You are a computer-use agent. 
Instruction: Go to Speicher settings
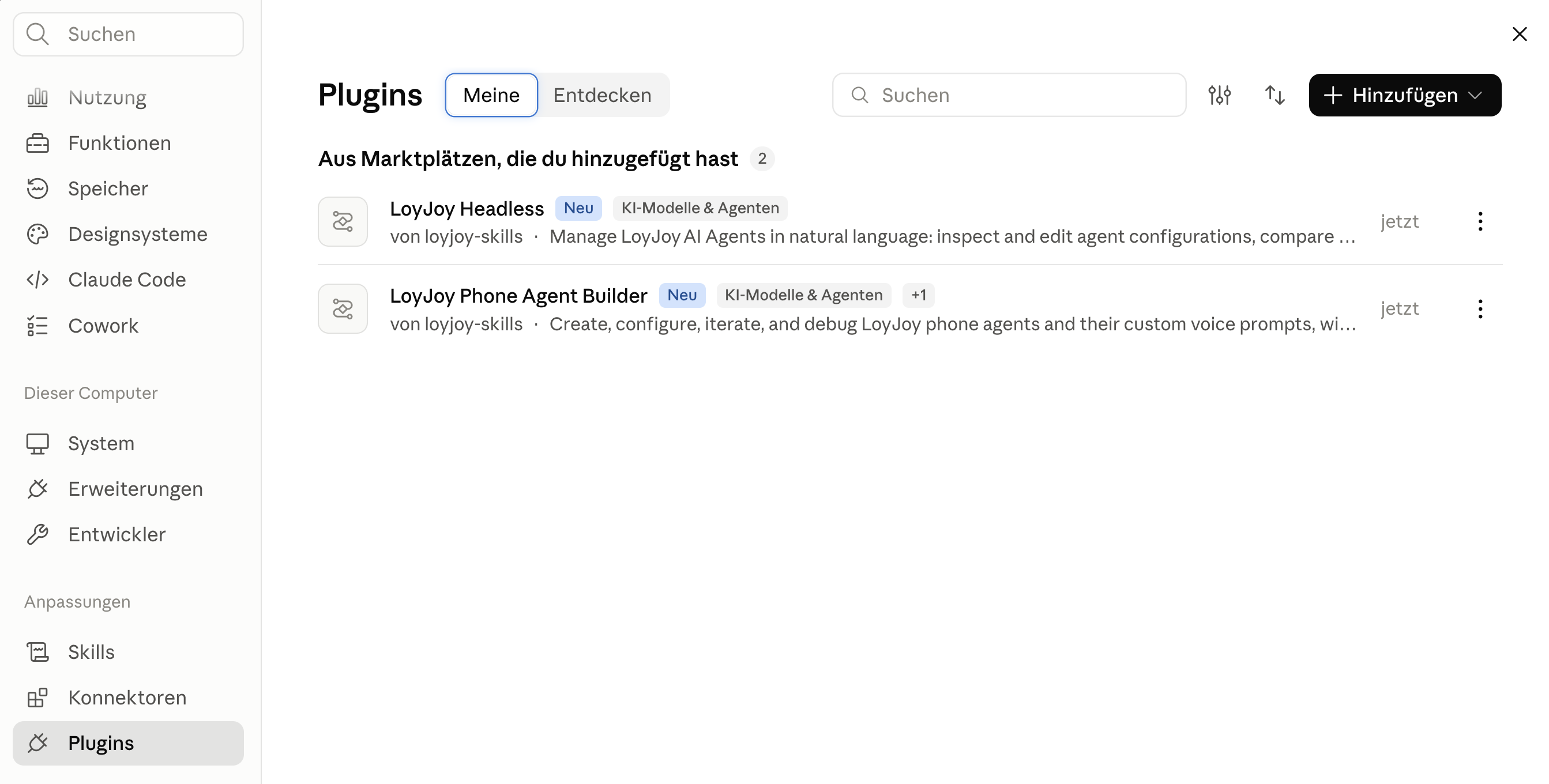click(x=128, y=189)
